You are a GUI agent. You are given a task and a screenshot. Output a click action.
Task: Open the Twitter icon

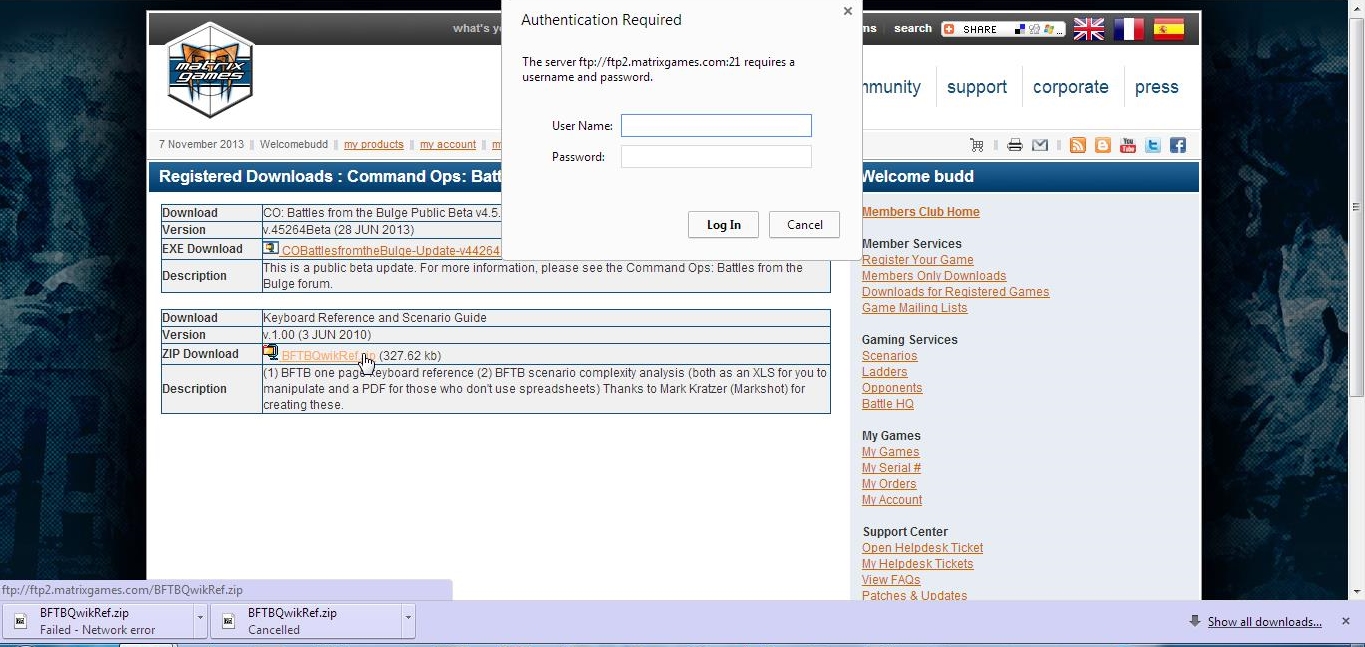click(1153, 145)
